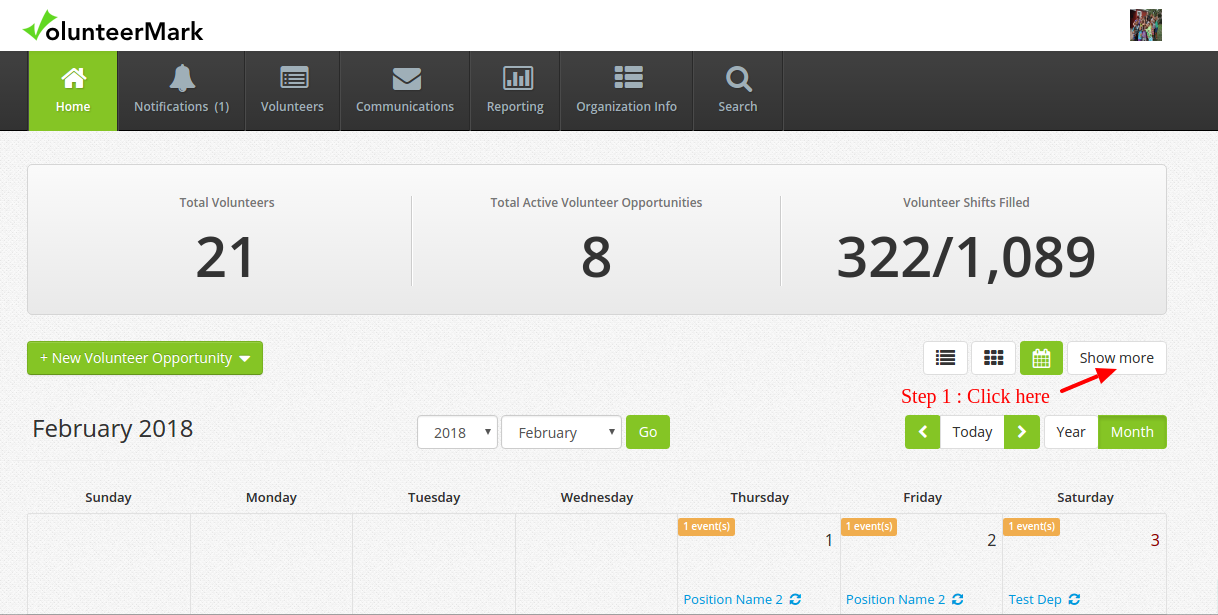Click the recurring icon beside Thursday's event
The height and width of the screenshot is (615, 1218).
(795, 600)
